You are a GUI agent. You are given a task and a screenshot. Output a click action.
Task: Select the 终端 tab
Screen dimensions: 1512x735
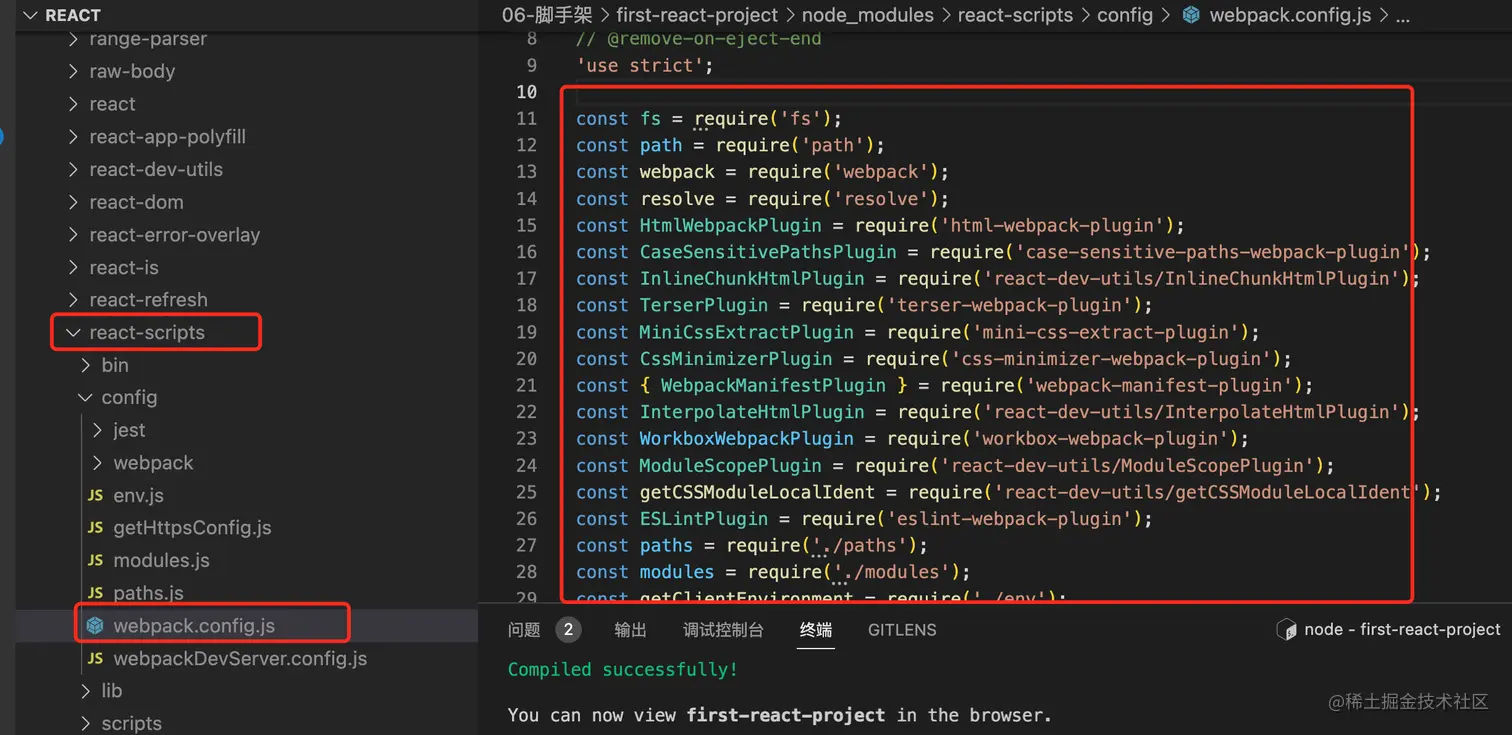pyautogui.click(x=816, y=630)
